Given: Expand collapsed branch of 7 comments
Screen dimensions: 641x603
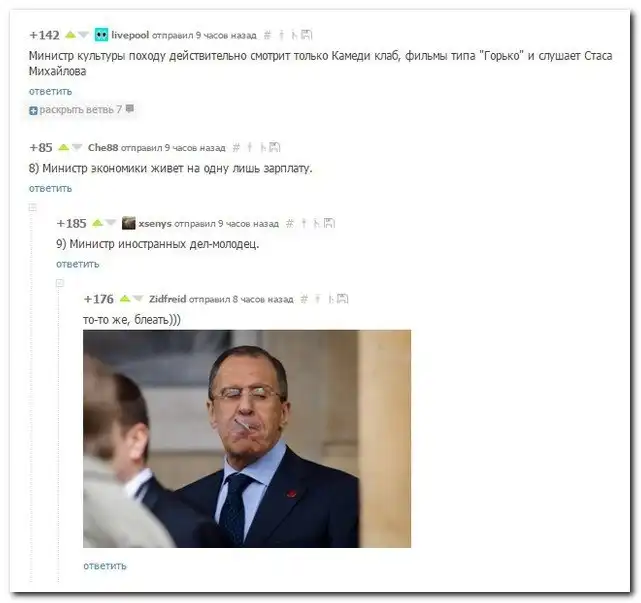Looking at the screenshot, I should [81, 110].
